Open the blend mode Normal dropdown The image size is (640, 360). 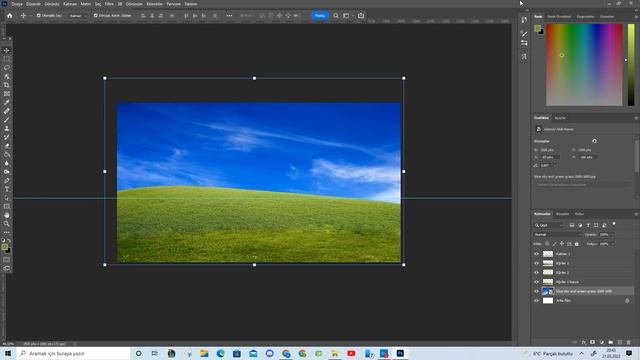click(558, 235)
